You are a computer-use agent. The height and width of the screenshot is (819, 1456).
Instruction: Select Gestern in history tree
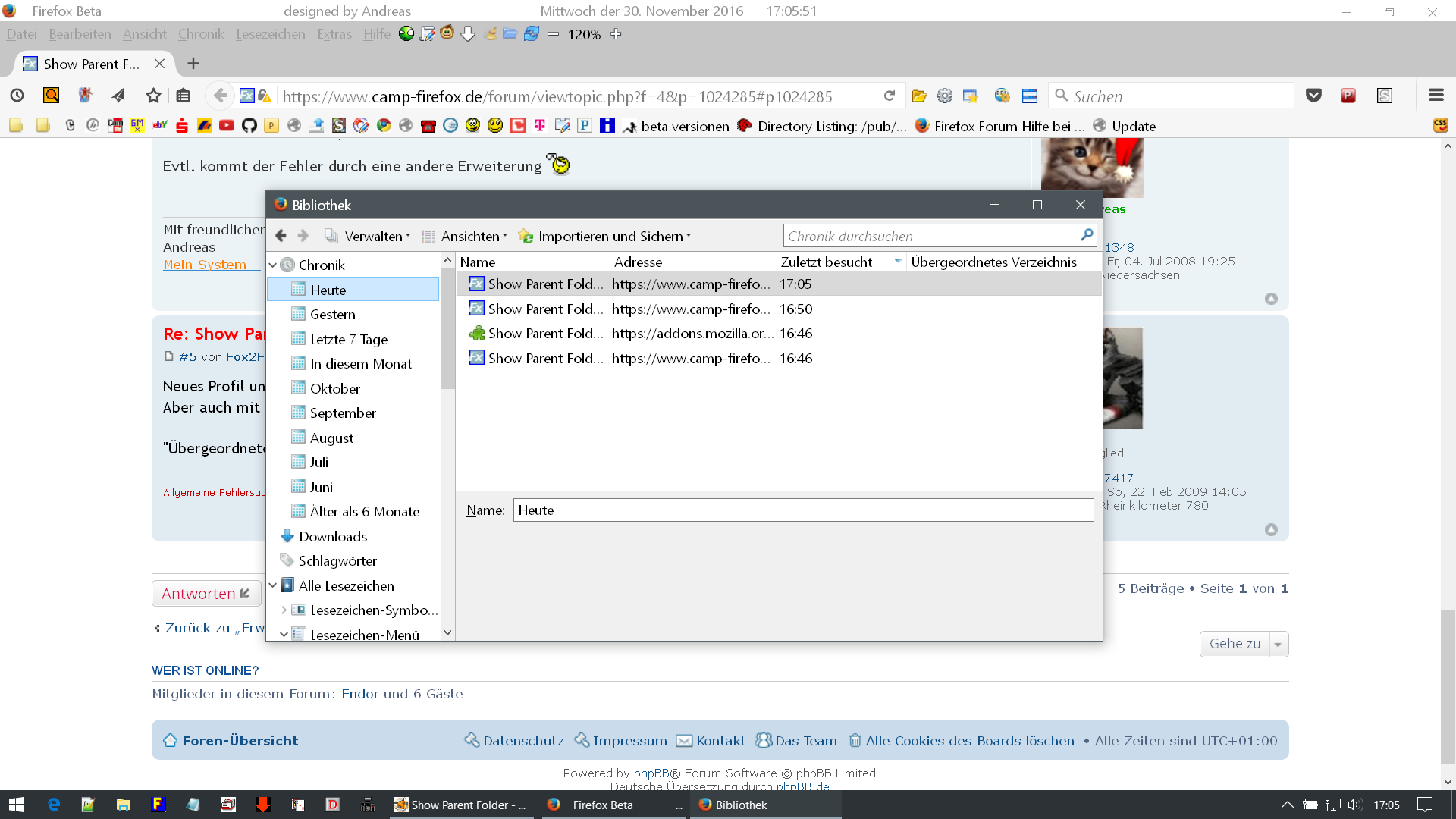click(332, 315)
